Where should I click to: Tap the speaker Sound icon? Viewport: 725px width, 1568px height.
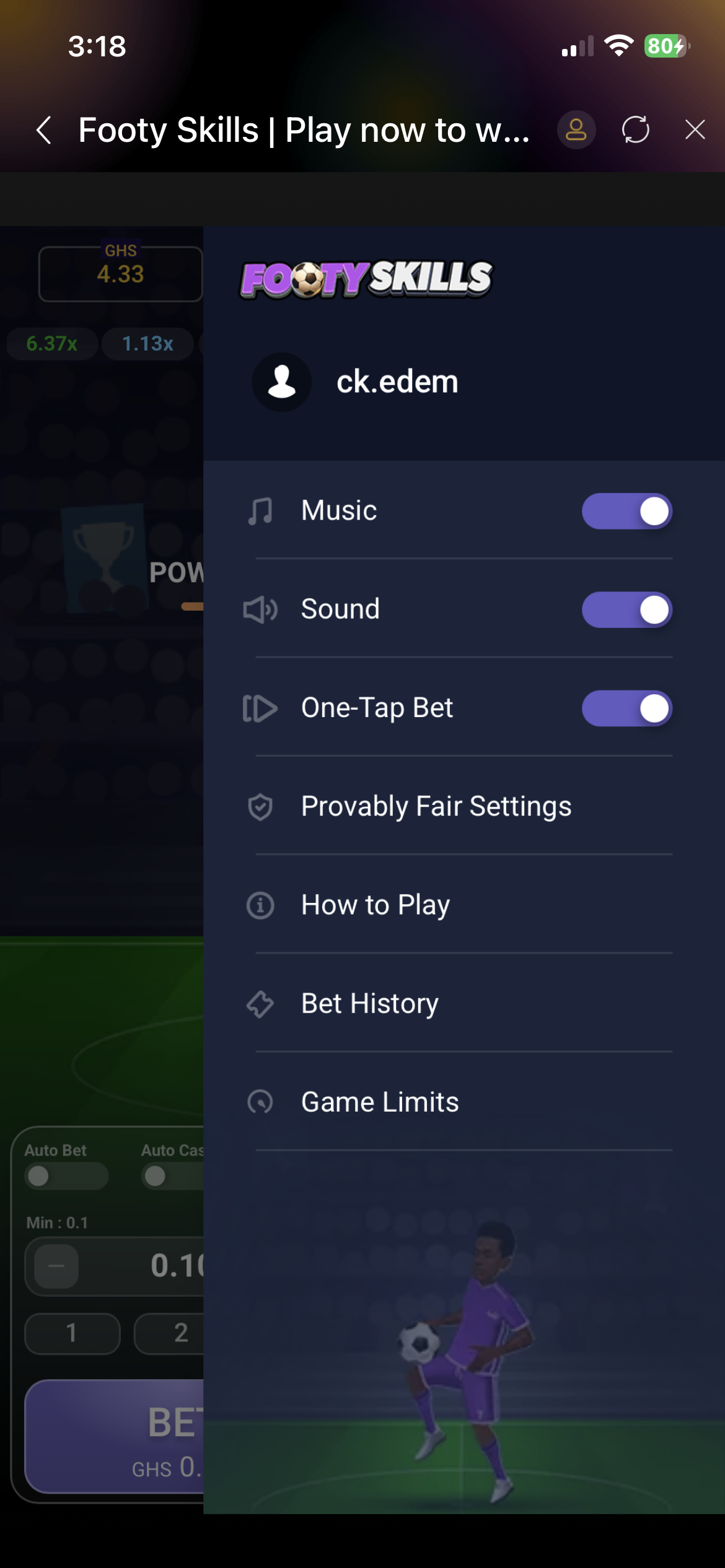(x=260, y=610)
